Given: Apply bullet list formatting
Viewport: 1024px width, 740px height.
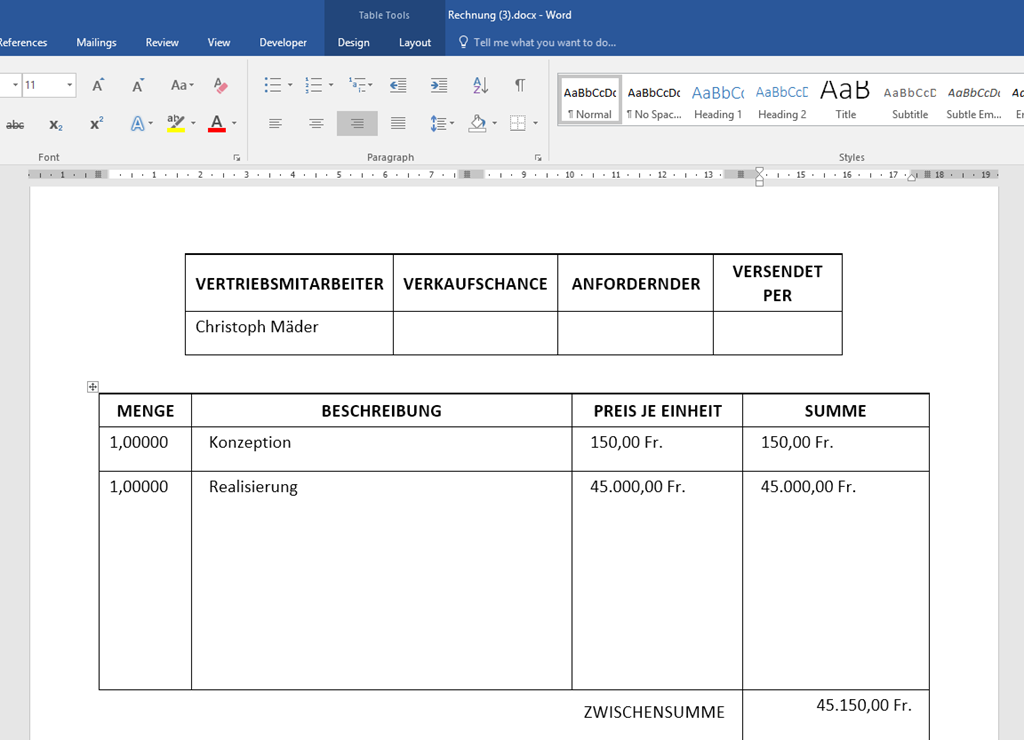Looking at the screenshot, I should tap(272, 86).
